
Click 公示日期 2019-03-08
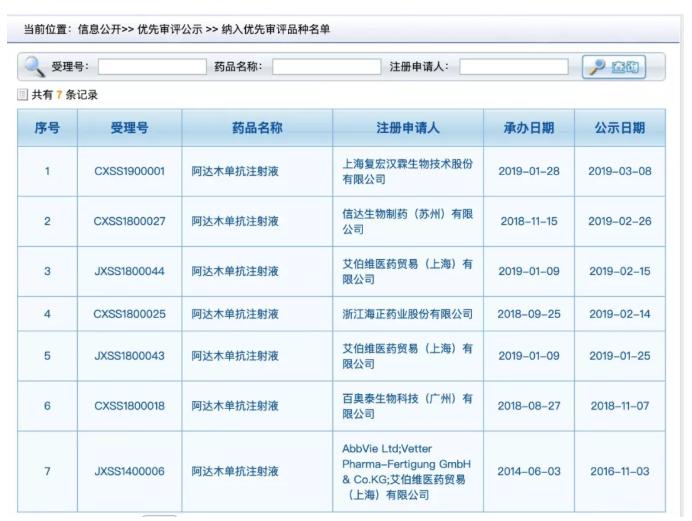click(x=620, y=171)
